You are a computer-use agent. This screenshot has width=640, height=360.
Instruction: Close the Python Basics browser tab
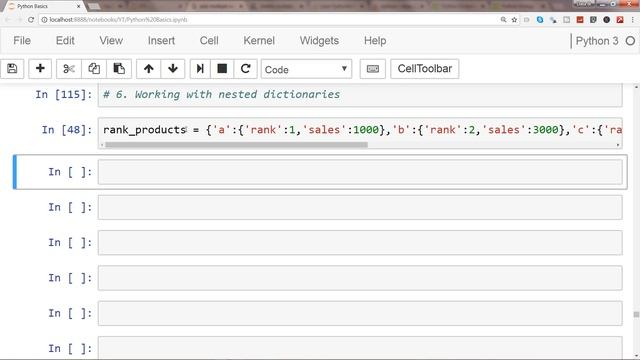[x=78, y=6]
